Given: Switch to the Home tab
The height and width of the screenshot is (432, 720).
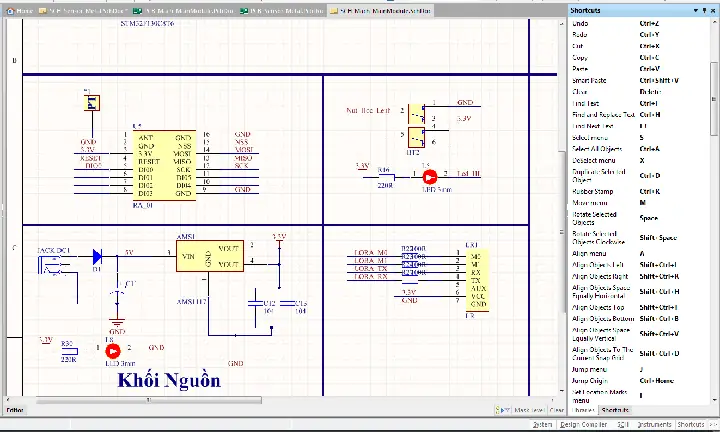Looking at the screenshot, I should pos(20,11).
